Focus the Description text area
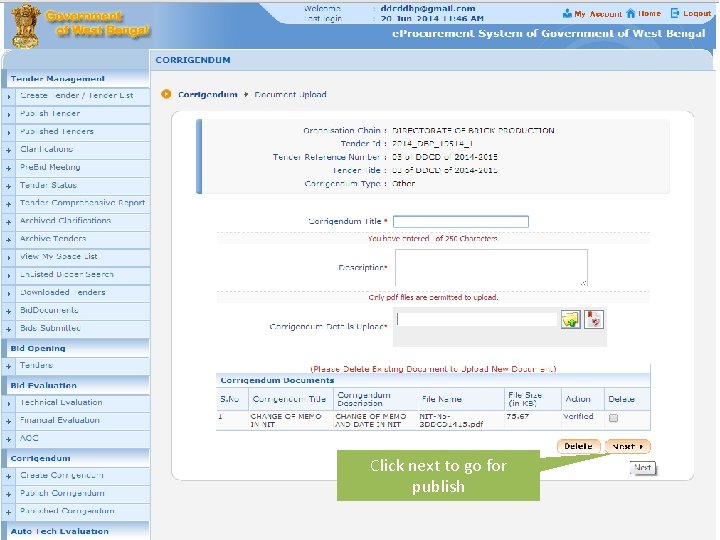Viewport: 720px width, 540px height. point(491,268)
